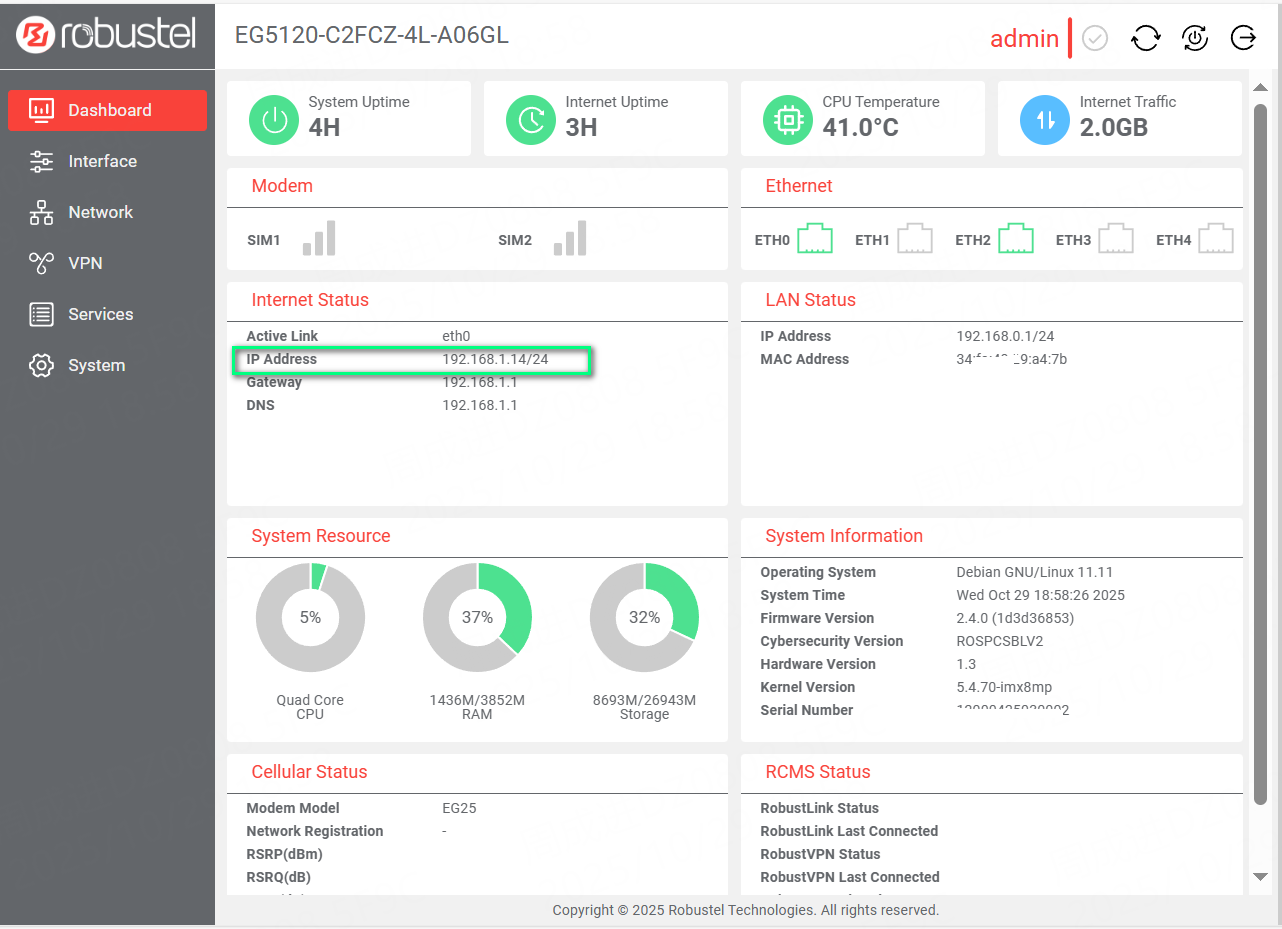Viewport: 1282px width, 929px height.
Task: Click the refresh arrows icon in header
Action: coord(1145,38)
